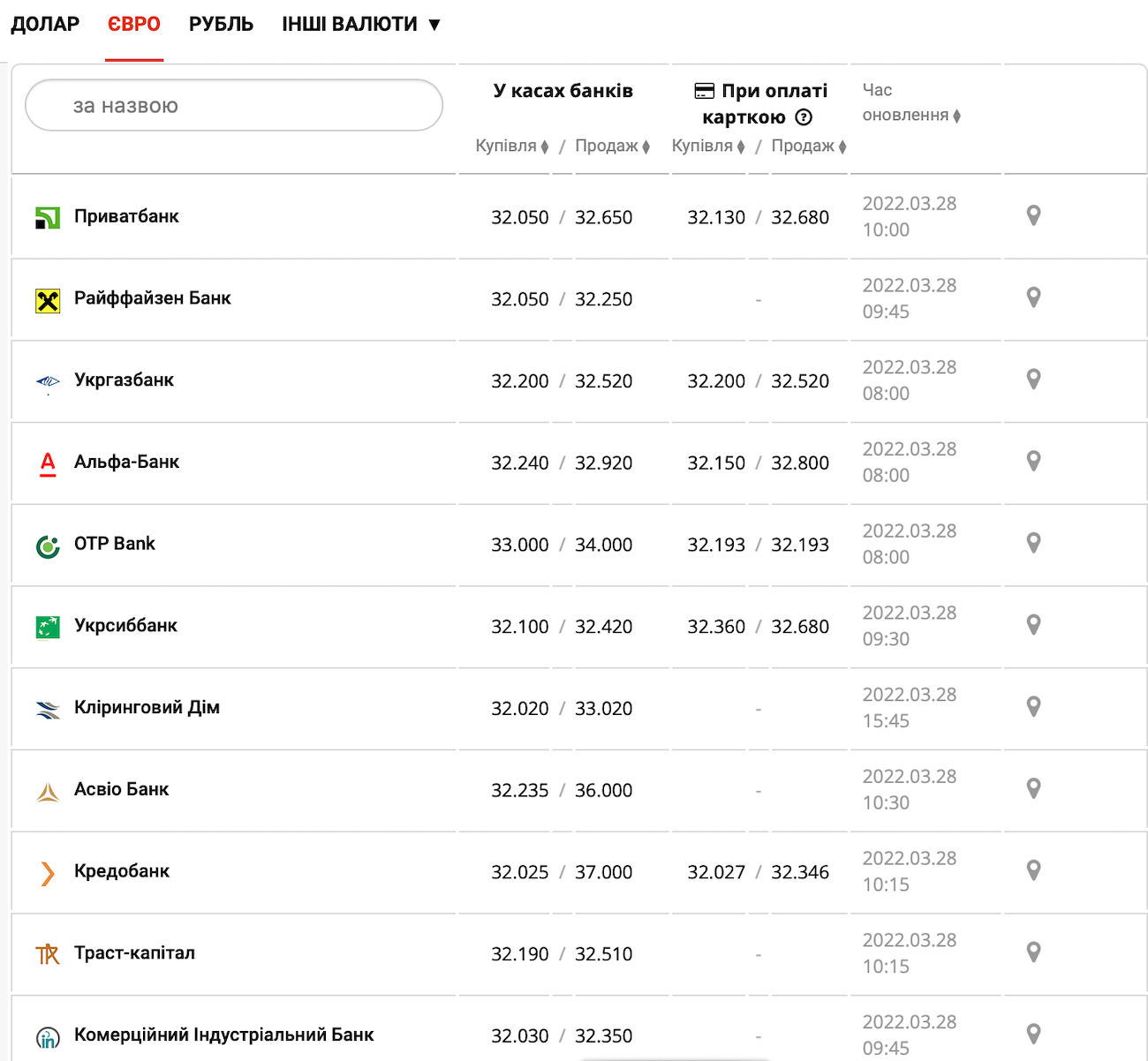
Task: Click location pin for Клірінговий Дім
Action: [x=1033, y=706]
